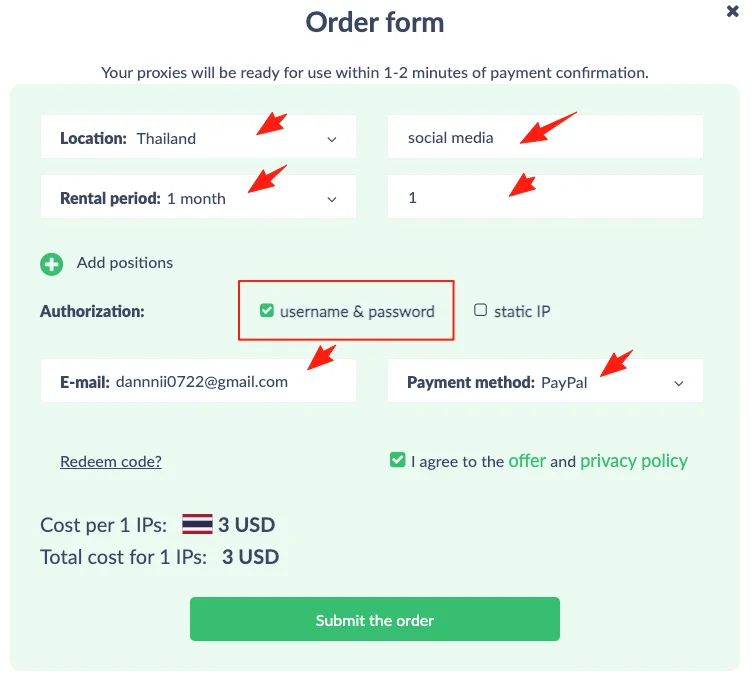Enable the static IP checkbox
The image size is (752, 684).
tap(480, 310)
